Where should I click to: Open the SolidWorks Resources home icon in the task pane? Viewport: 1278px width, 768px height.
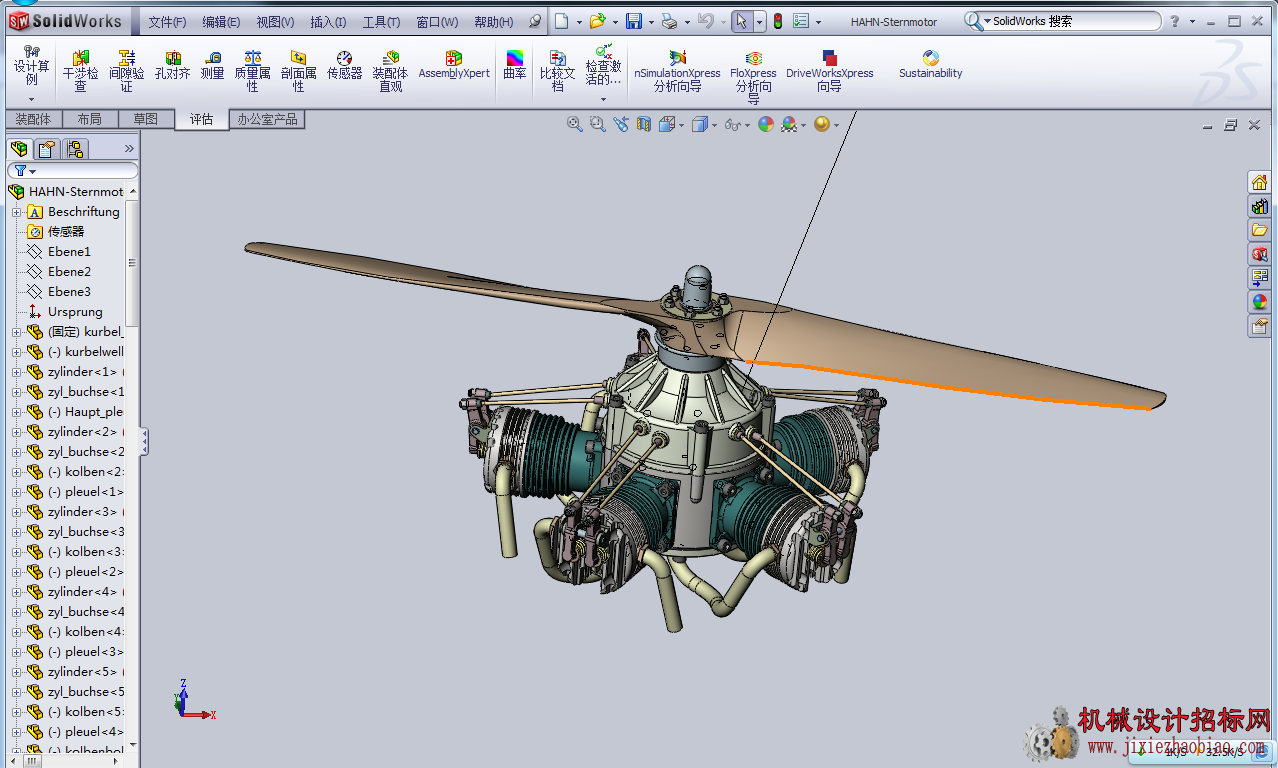coord(1259,182)
